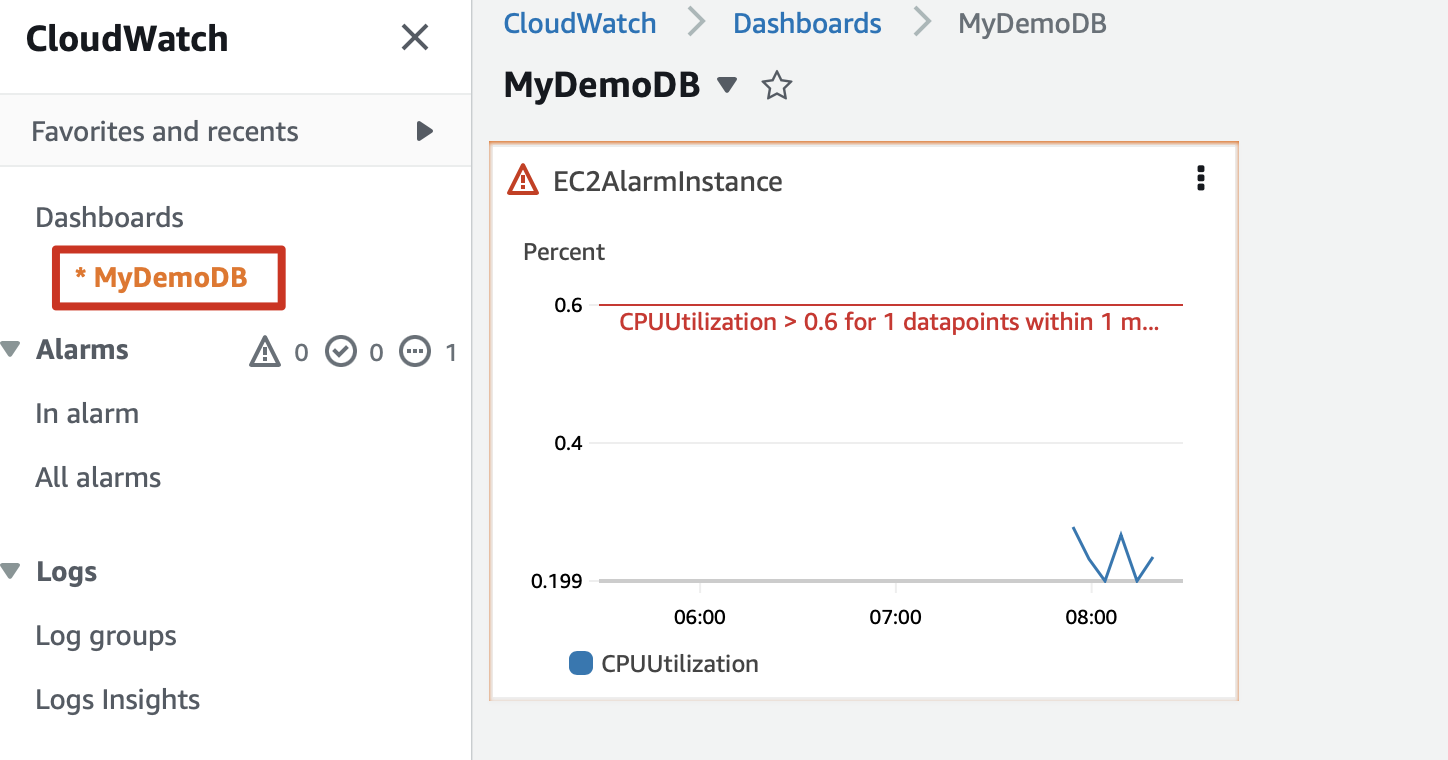Viewport: 1448px width, 760px height.
Task: Collapse the Alarms section triangle
Action: click(11, 350)
